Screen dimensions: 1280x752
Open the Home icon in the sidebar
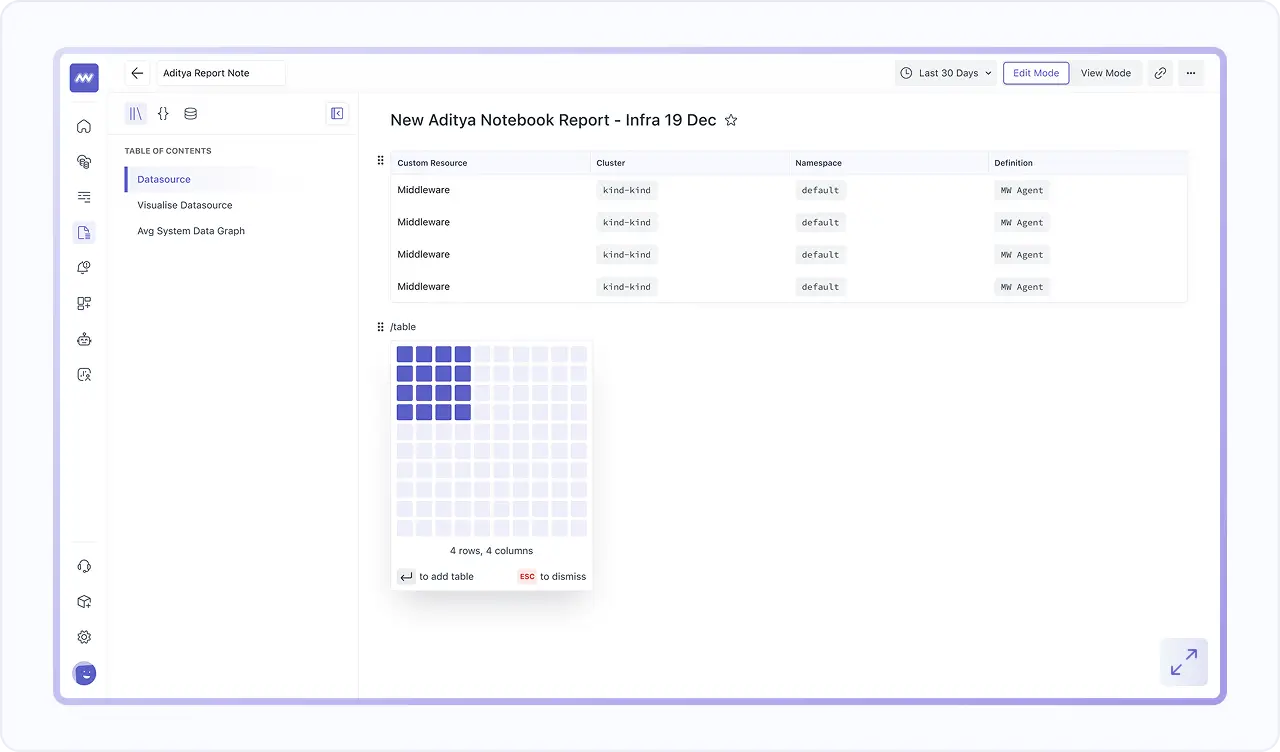tap(84, 126)
